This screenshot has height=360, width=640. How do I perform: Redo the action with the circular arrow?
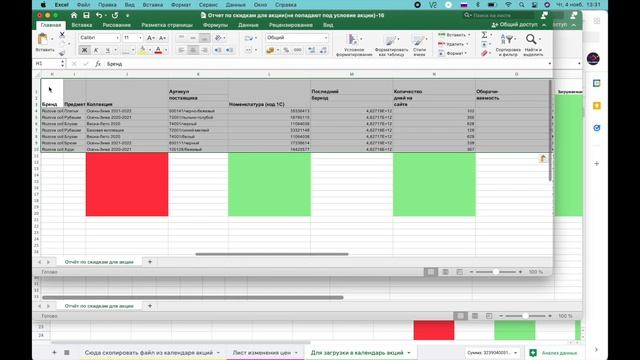[115, 15]
